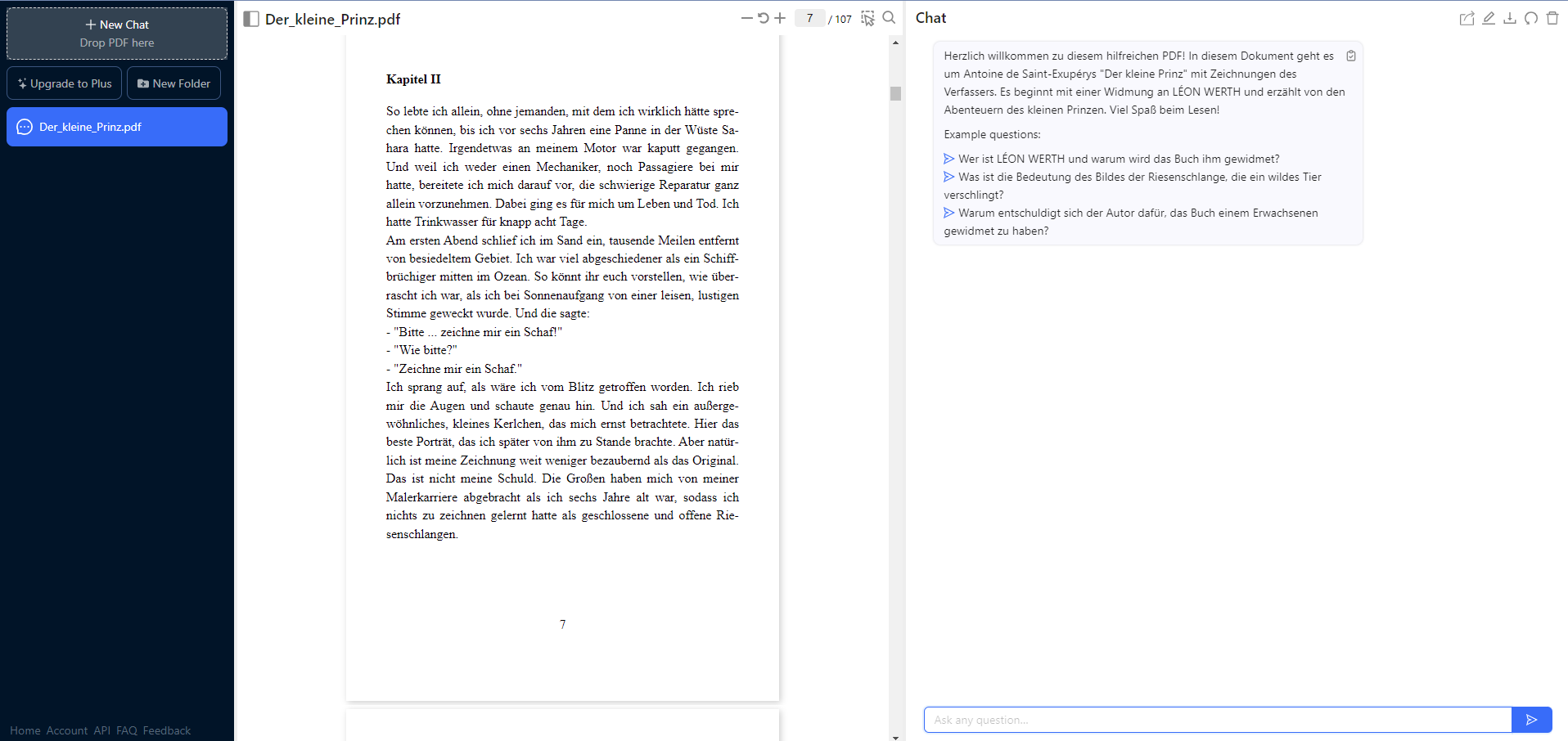Select the Riesenschlange example question
This screenshot has height=741, width=1568.
1133,186
